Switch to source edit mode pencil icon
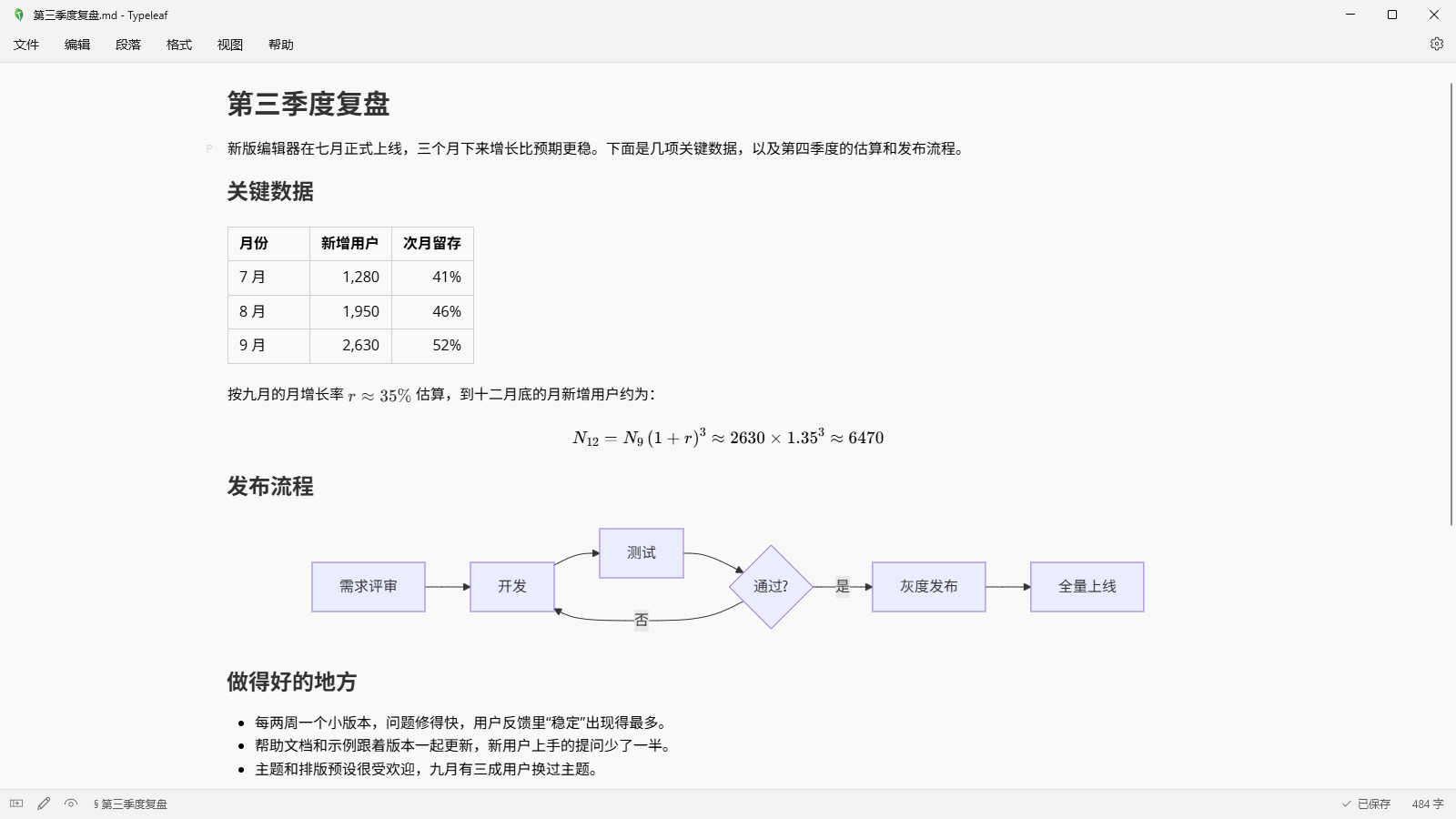1456x819 pixels. [x=44, y=804]
